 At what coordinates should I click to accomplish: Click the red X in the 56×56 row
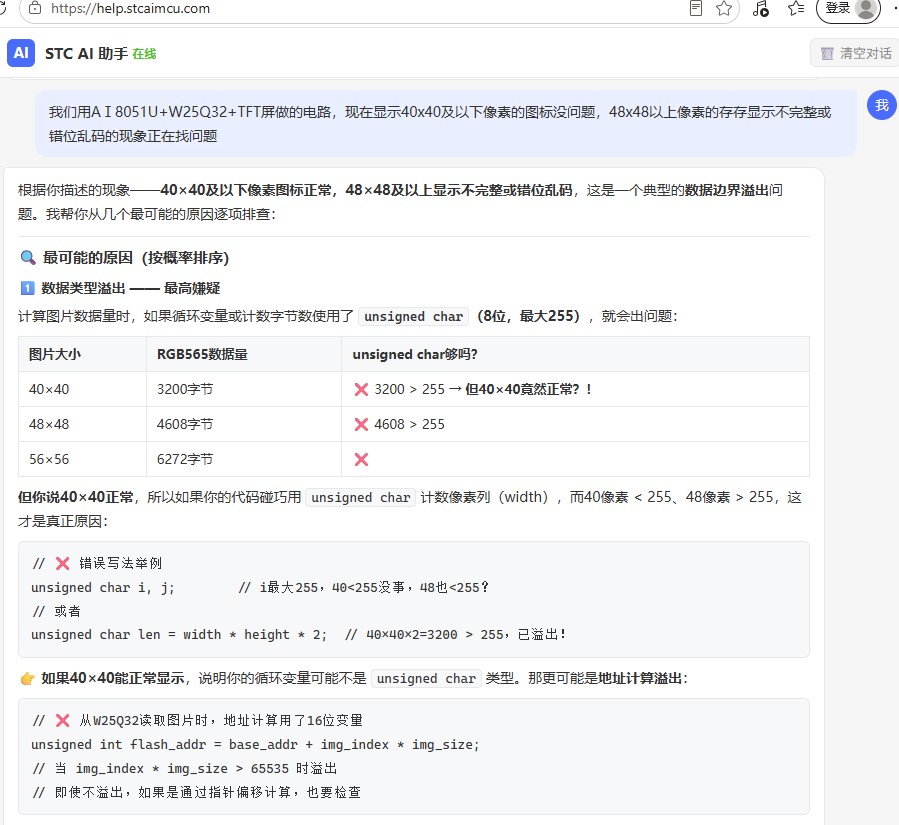(x=361, y=459)
